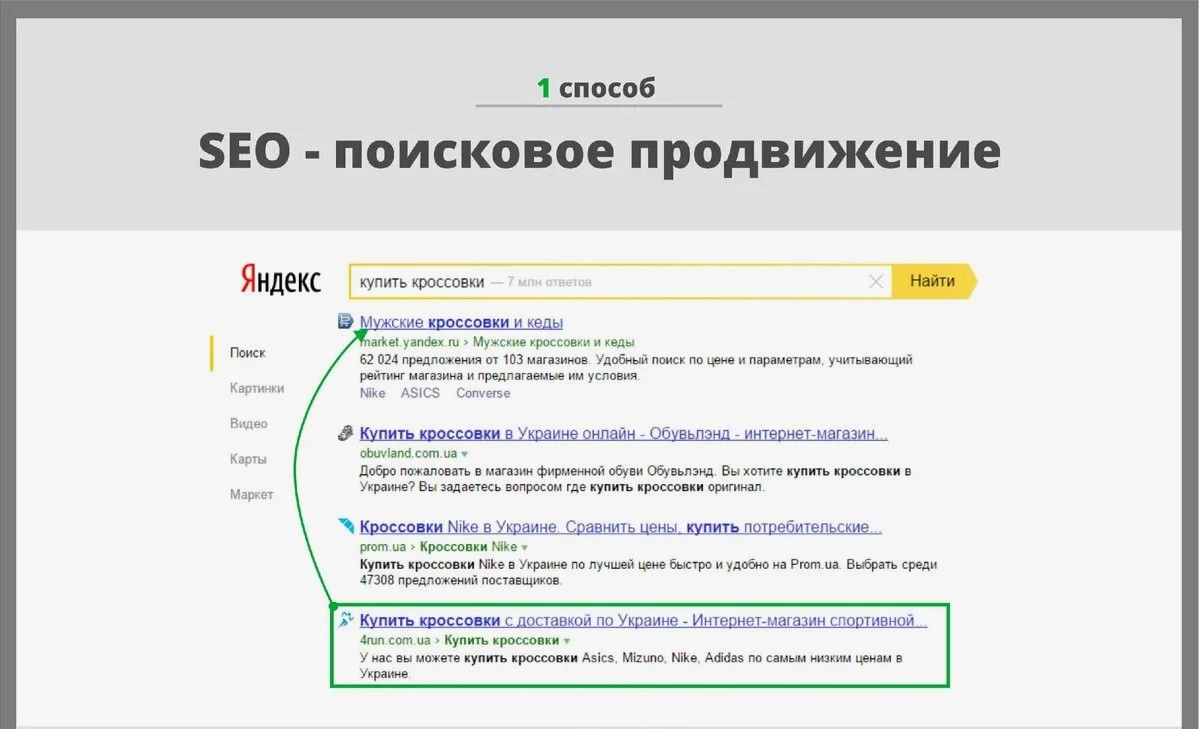Click the Купить кроссовки green breadcrumb of 4run
1199x729 pixels.
(x=502, y=640)
